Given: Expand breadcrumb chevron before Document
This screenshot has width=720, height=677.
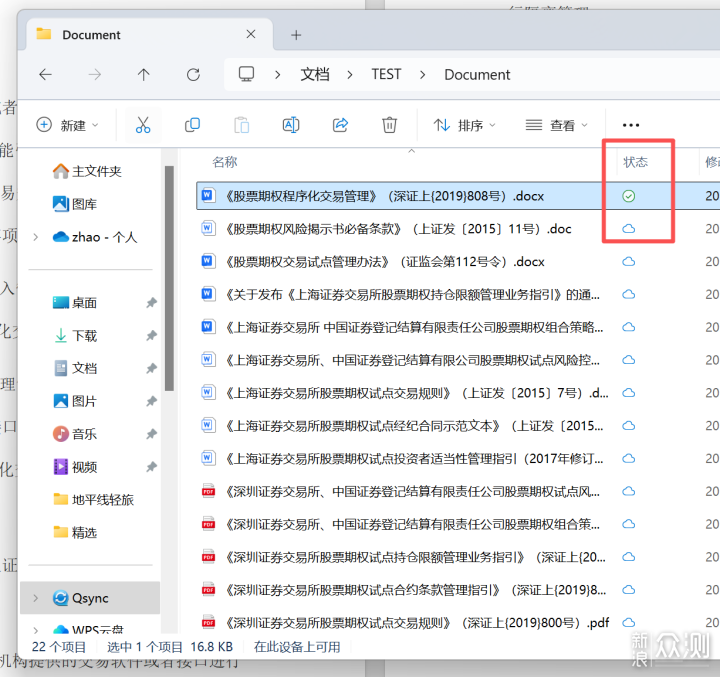Looking at the screenshot, I should click(422, 74).
